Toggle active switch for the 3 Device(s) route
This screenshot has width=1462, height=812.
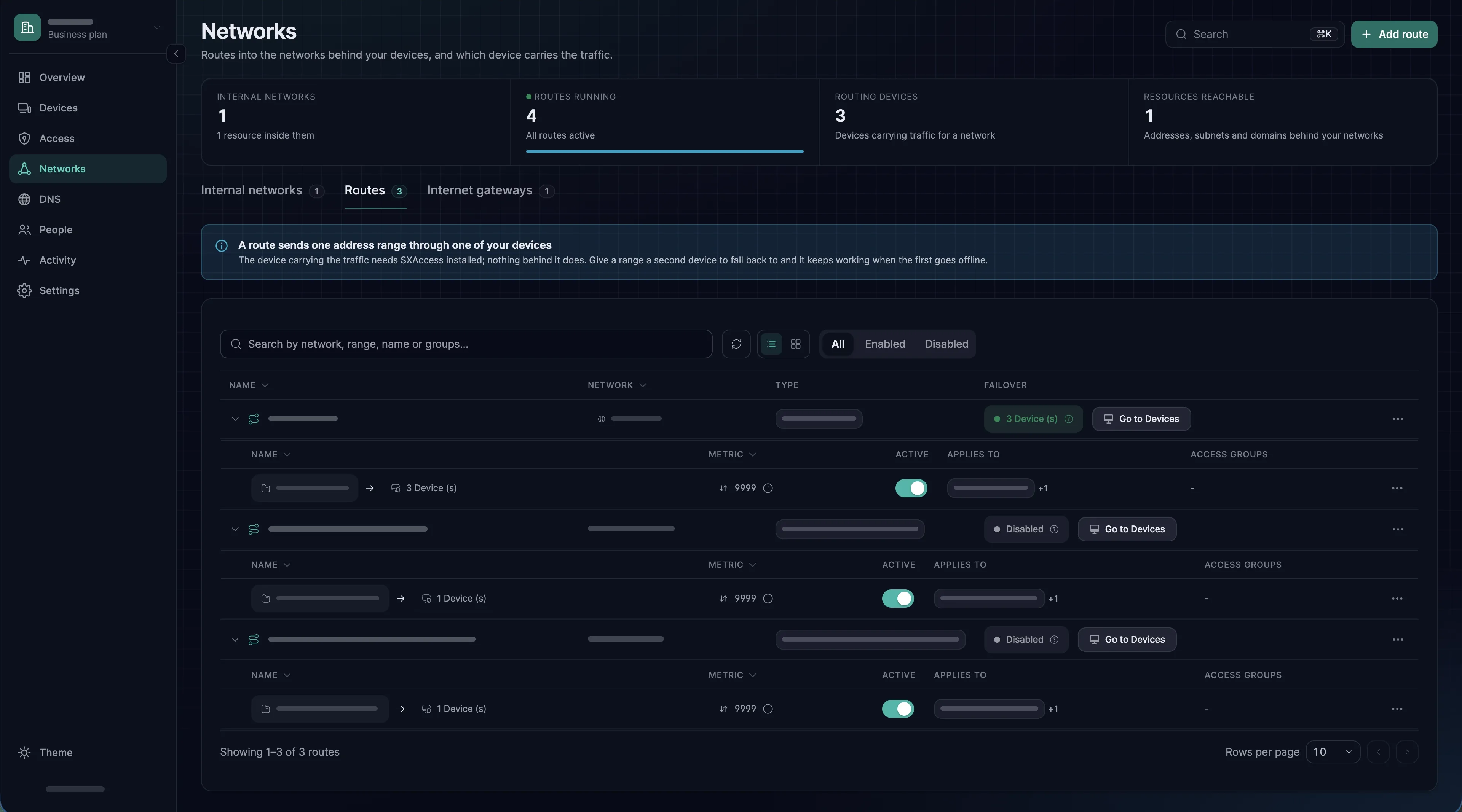point(911,488)
